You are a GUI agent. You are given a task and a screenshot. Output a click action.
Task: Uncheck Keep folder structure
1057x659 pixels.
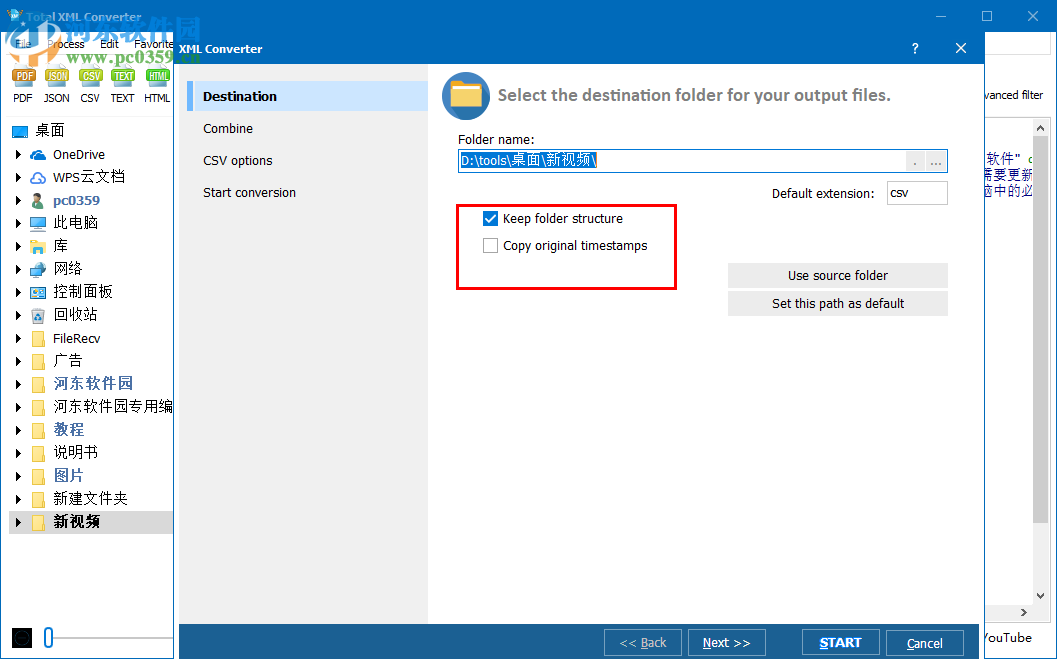click(x=489, y=218)
